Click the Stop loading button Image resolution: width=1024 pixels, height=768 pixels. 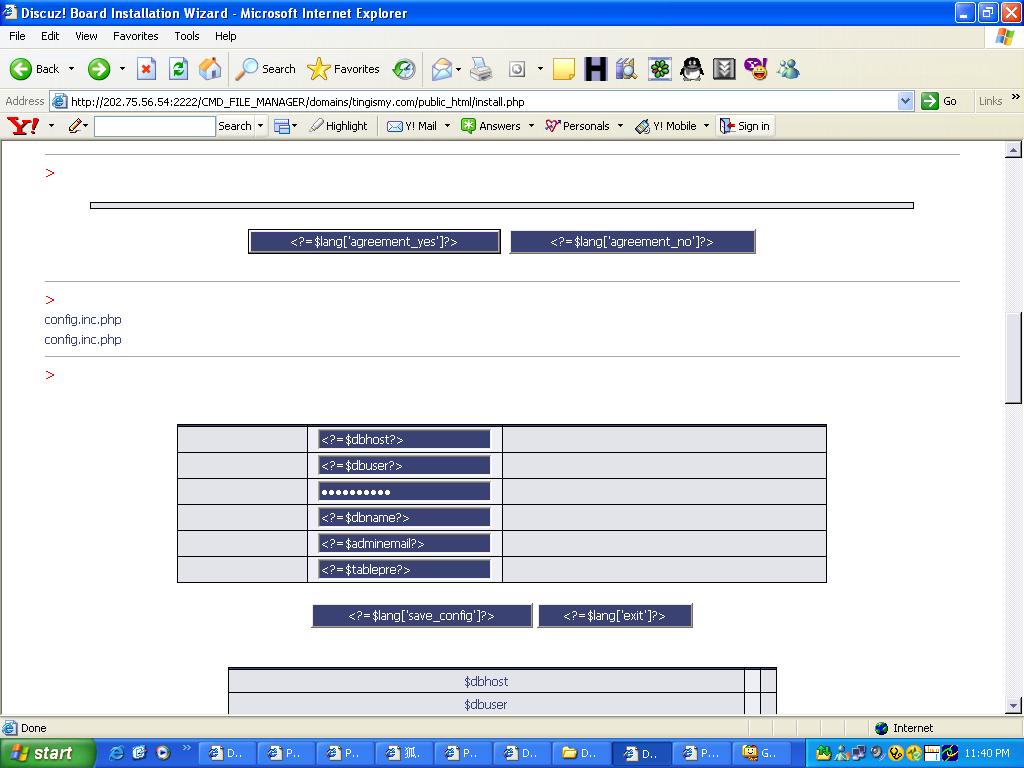click(146, 69)
